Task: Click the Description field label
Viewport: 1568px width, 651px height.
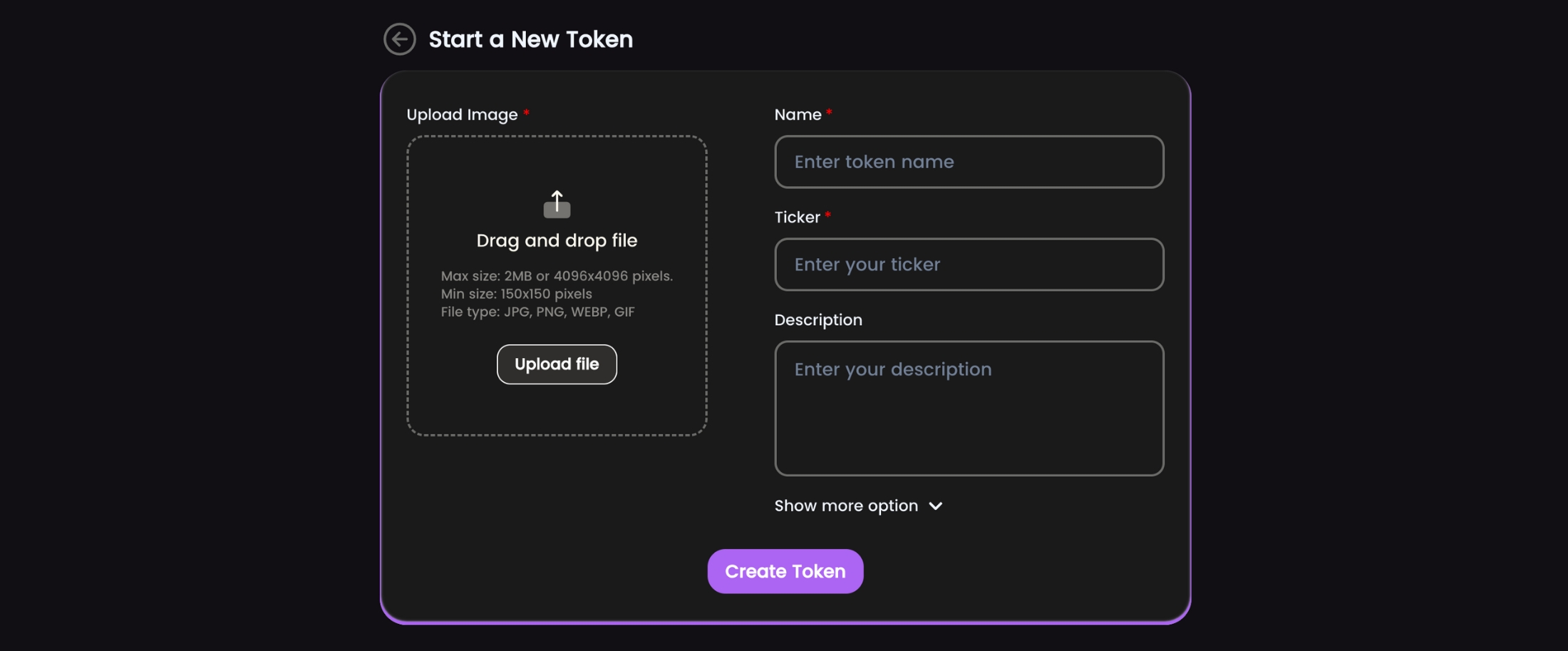Action: point(818,320)
